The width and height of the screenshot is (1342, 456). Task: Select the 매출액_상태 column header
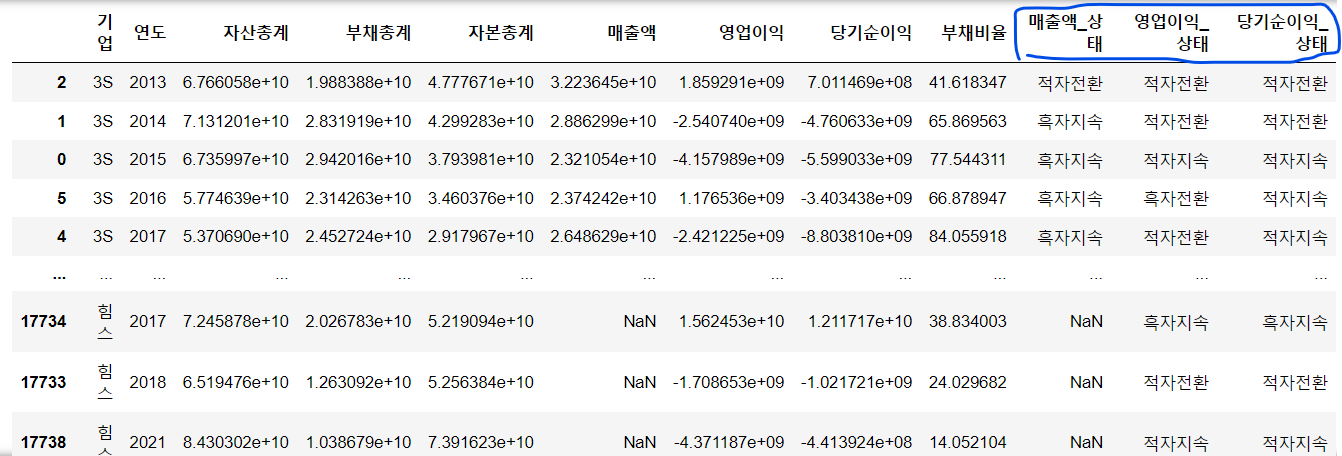1066,32
